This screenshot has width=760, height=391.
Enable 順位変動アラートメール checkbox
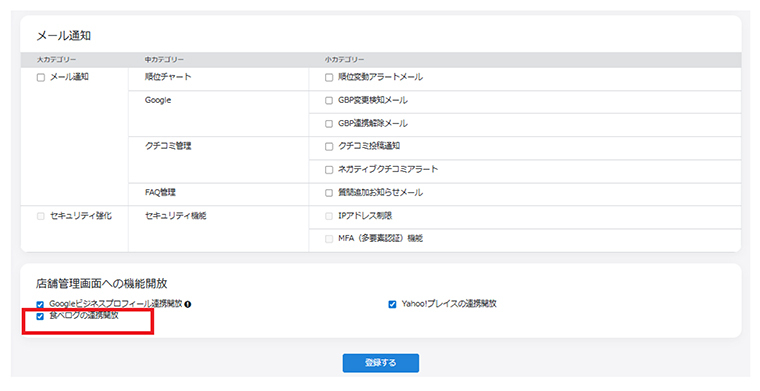tap(329, 78)
